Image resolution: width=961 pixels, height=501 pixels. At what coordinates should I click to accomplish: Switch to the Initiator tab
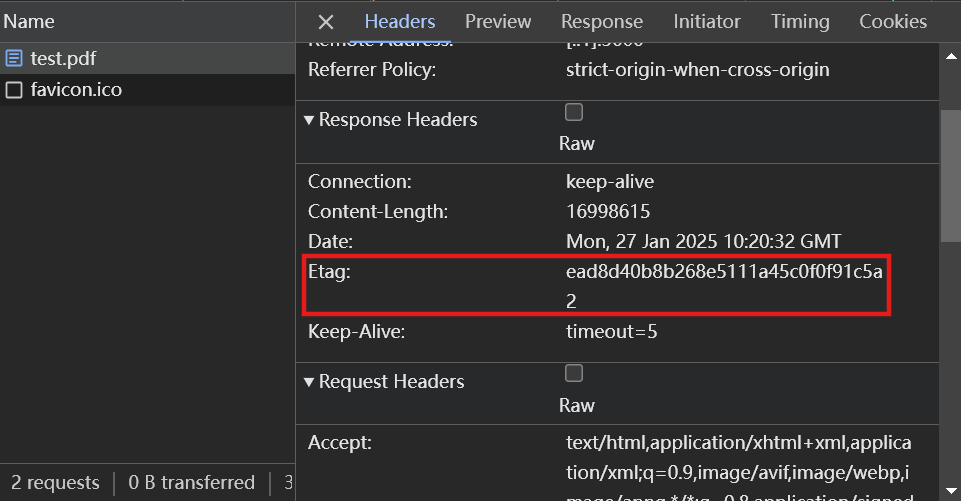pos(706,21)
